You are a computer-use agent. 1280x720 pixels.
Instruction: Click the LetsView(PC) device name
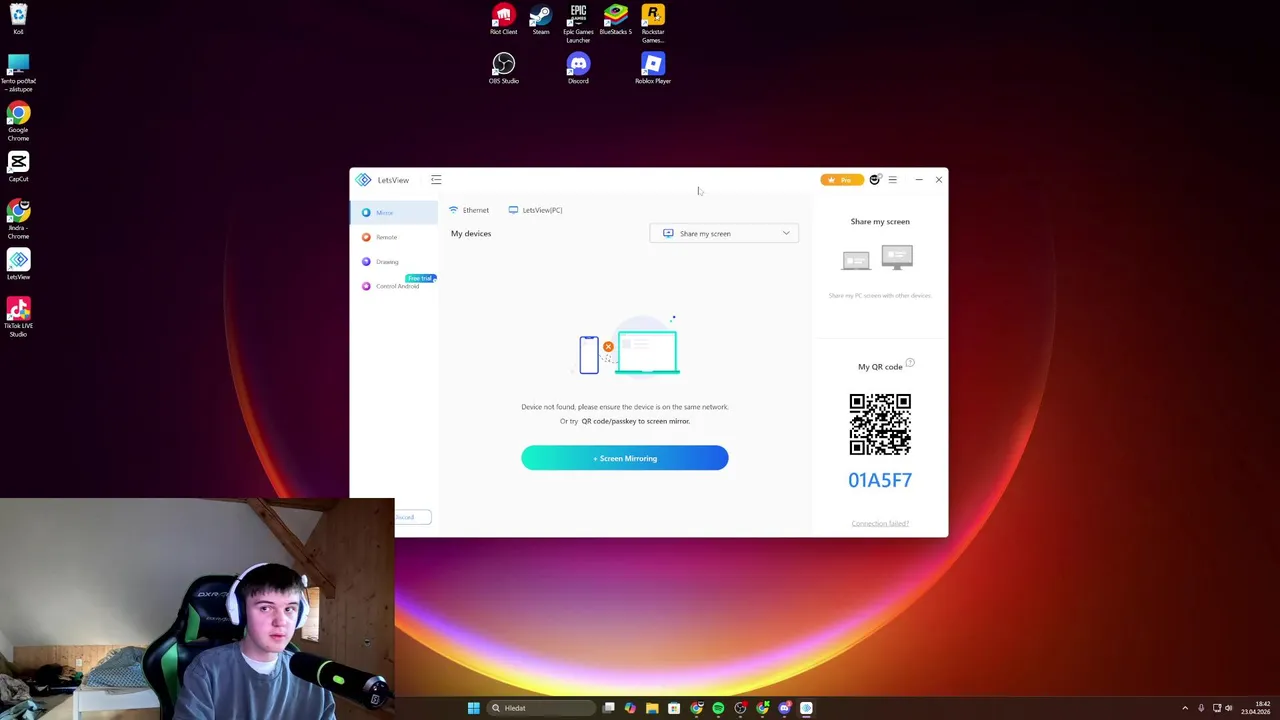(x=536, y=210)
